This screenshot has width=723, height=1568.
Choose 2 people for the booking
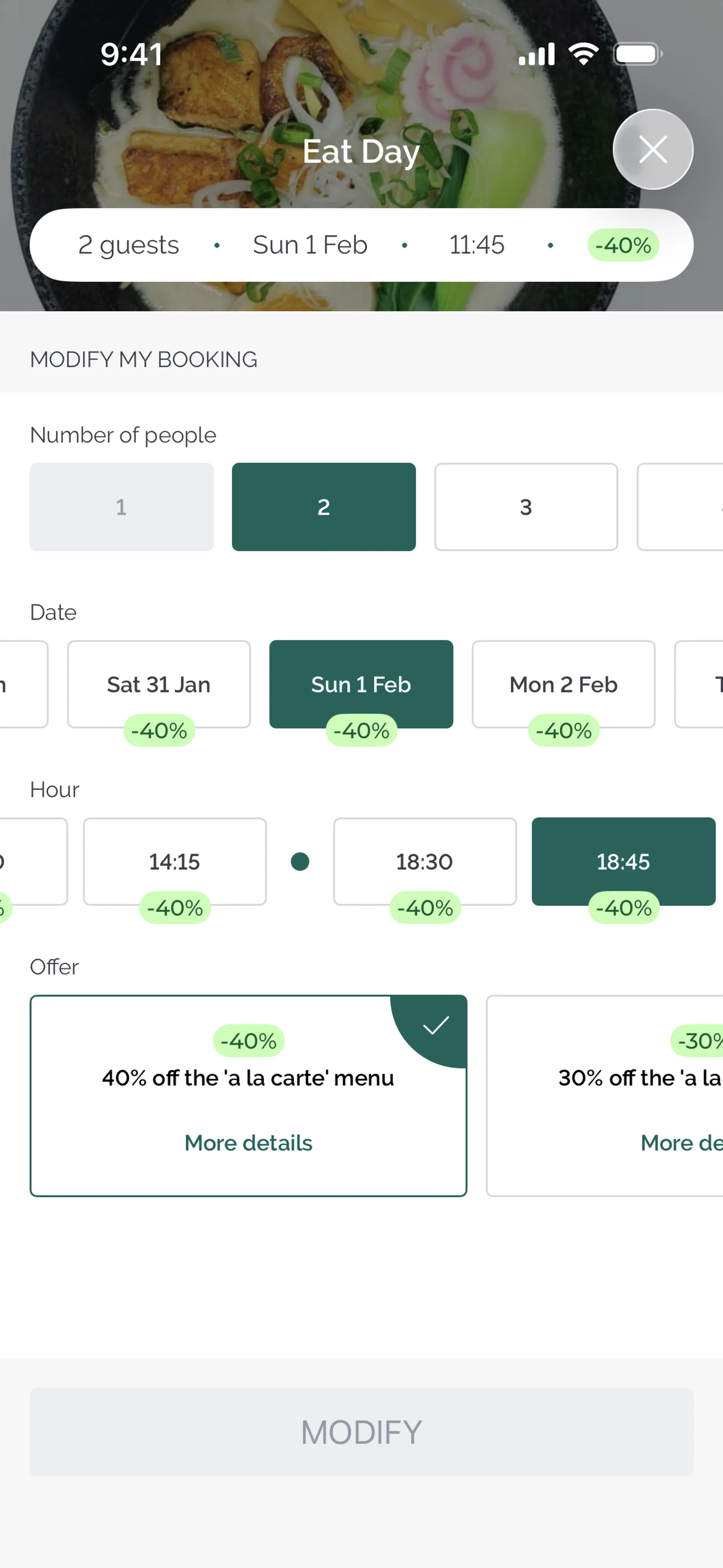pyautogui.click(x=323, y=506)
